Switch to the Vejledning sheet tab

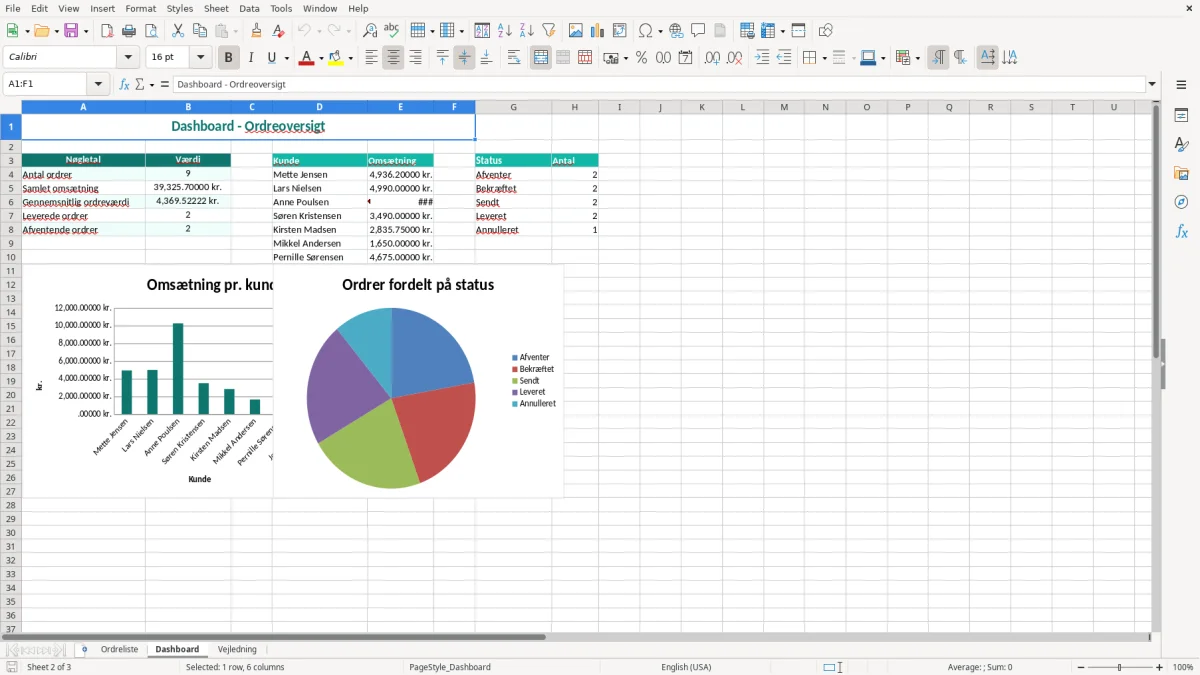point(237,649)
